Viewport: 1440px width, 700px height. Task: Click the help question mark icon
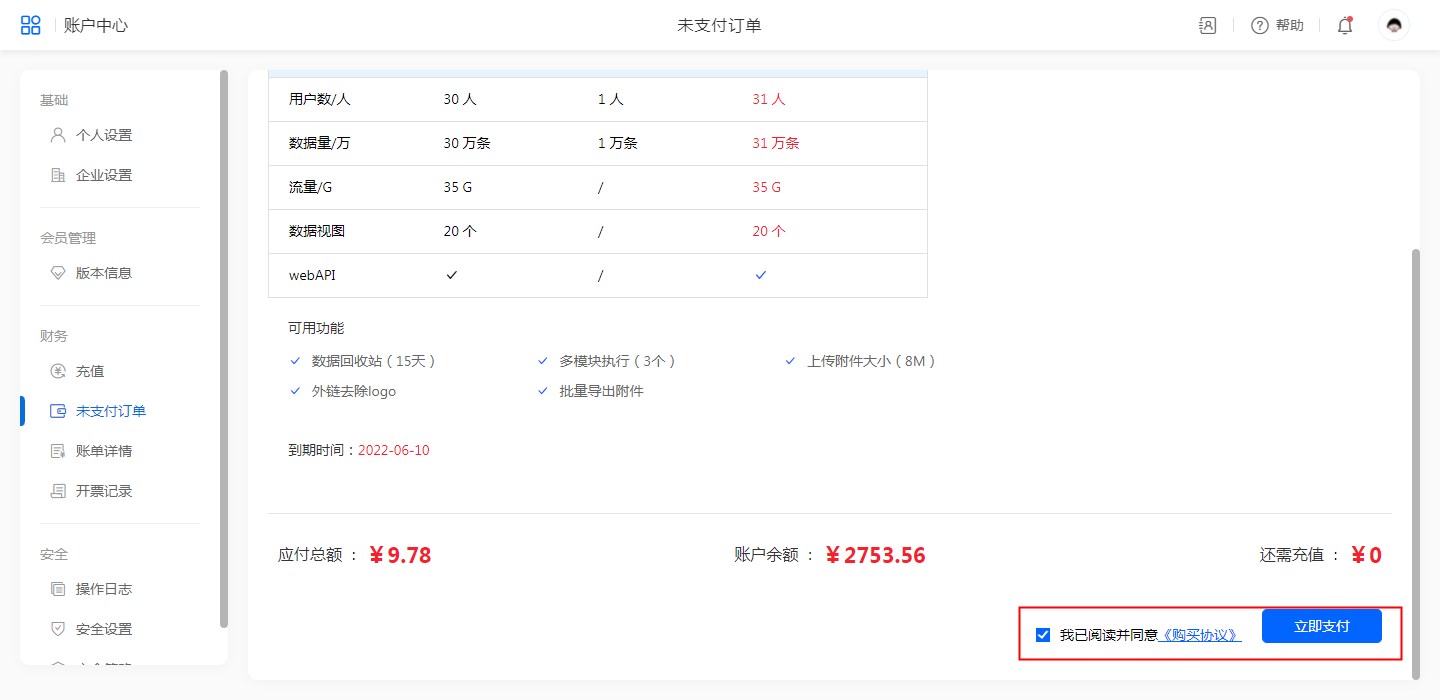[x=1260, y=26]
